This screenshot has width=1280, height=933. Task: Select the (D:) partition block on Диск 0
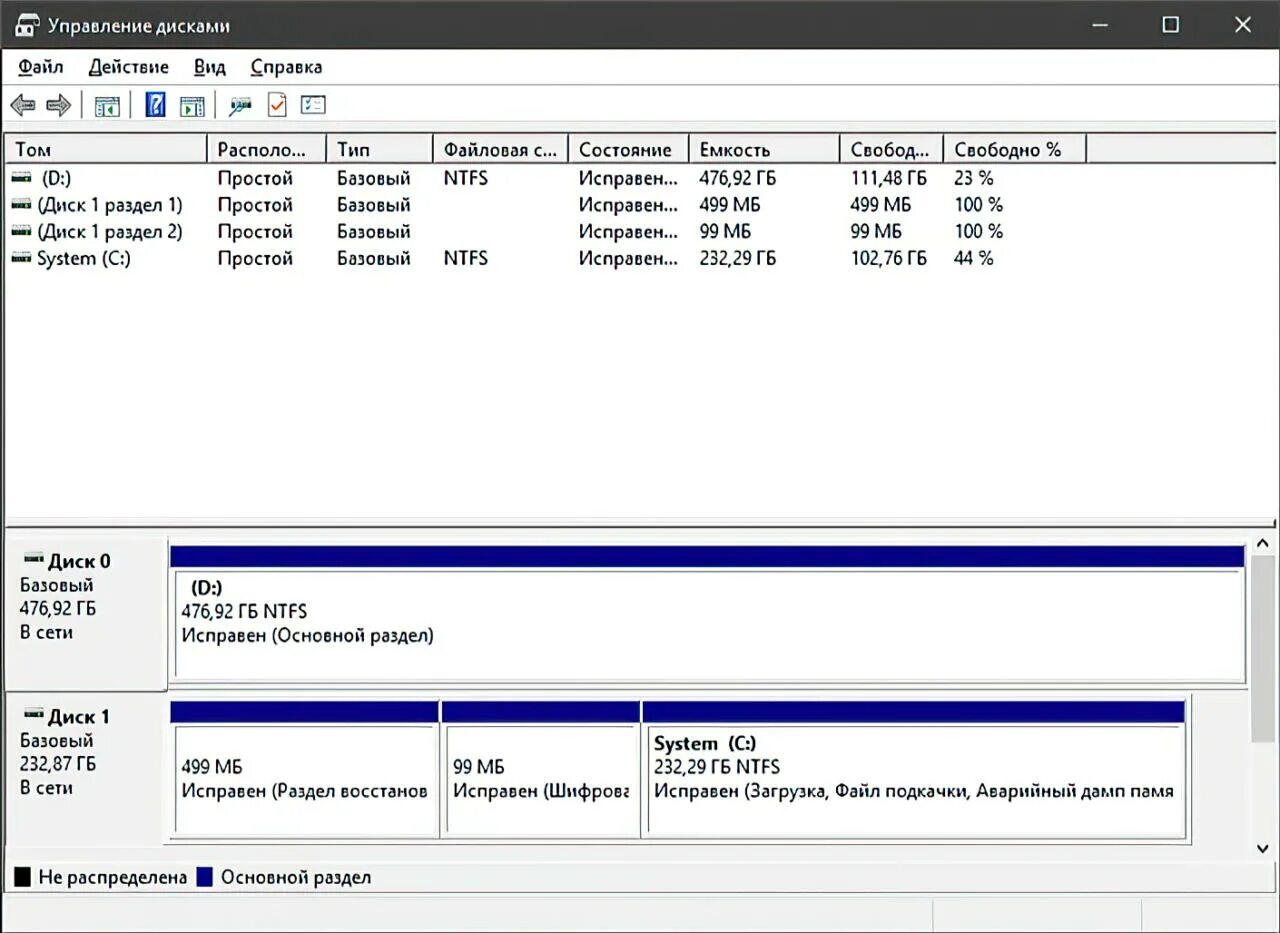709,614
